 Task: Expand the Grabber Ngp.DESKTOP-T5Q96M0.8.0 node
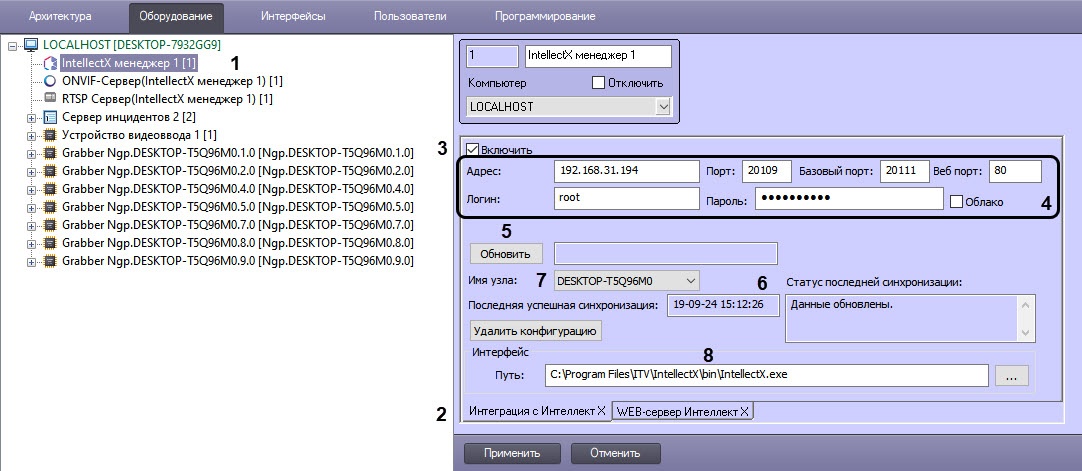click(x=31, y=243)
